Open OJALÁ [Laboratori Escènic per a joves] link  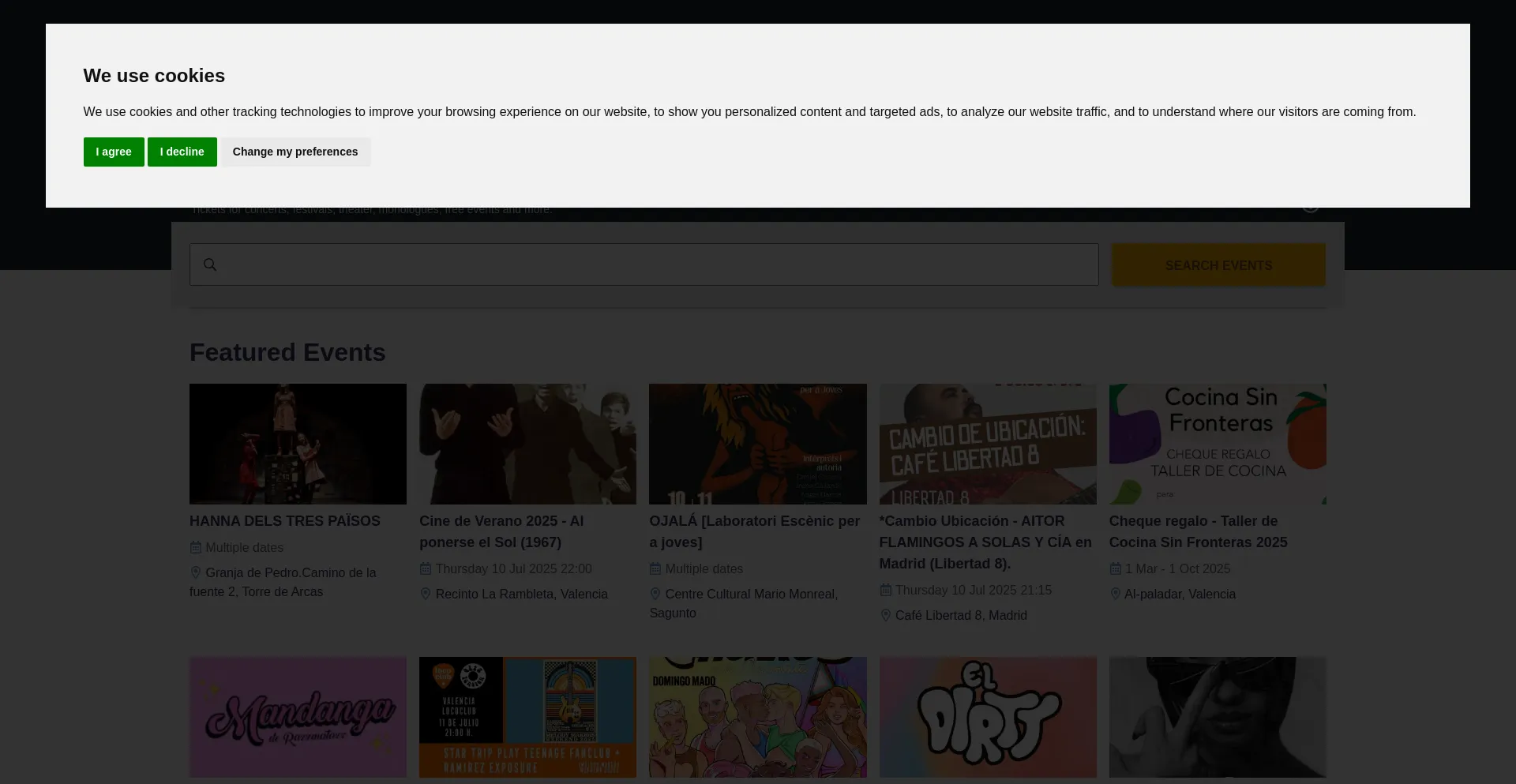tap(755, 531)
